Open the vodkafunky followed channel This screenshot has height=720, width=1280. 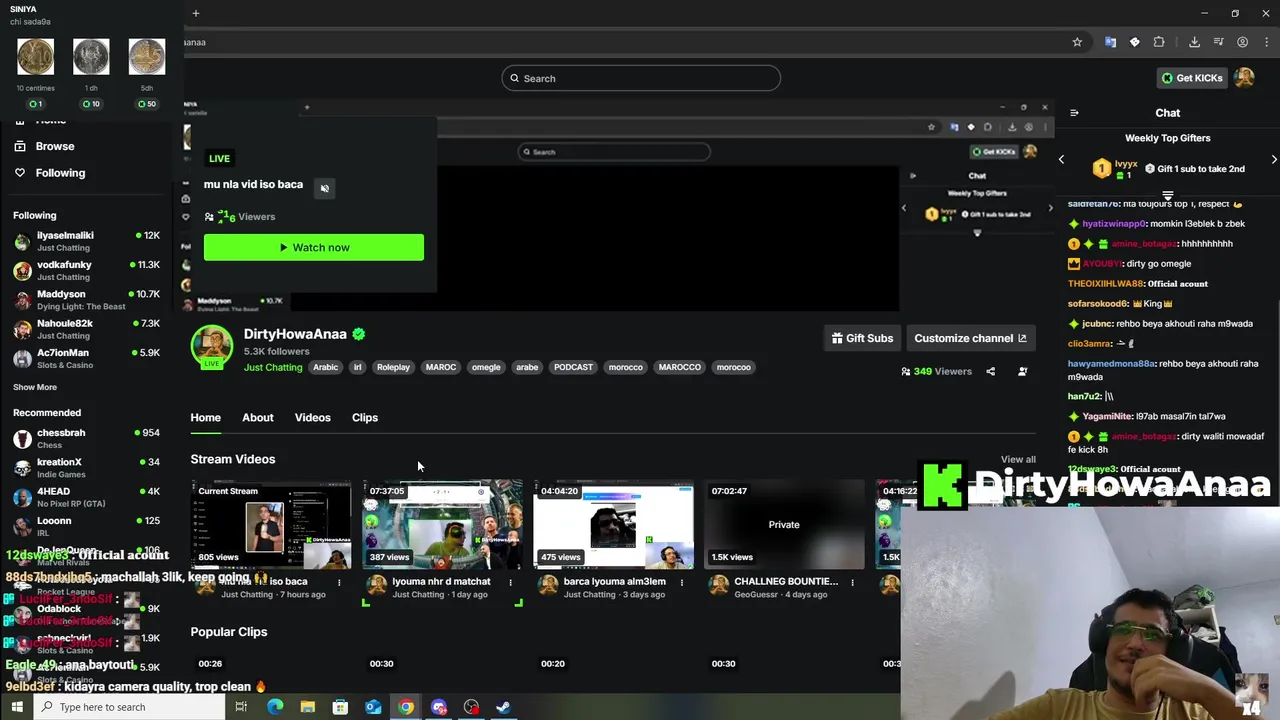click(x=86, y=270)
